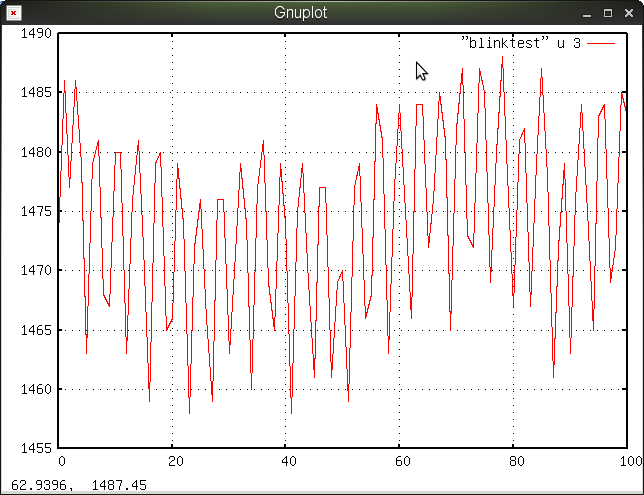Screen dimensions: 644x495
Task: Click the window menu icon in title bar
Action: coord(12,12)
